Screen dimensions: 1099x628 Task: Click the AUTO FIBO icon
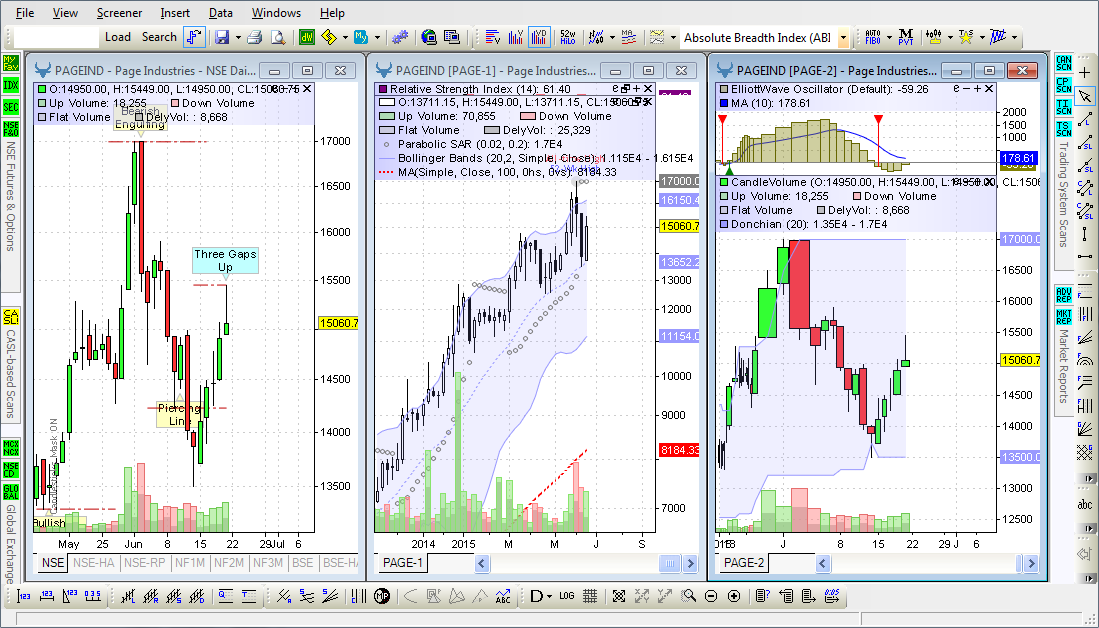[x=873, y=37]
